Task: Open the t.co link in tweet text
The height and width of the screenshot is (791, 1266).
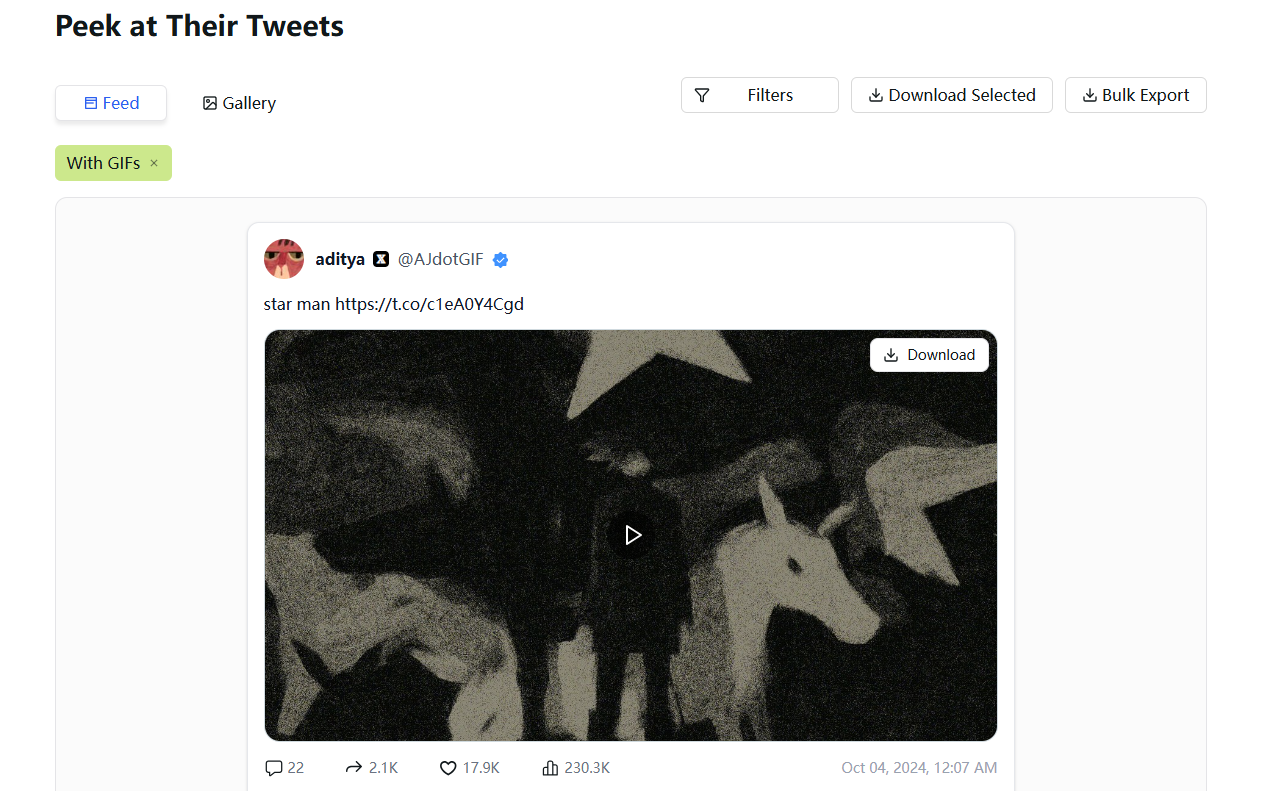Action: tap(429, 304)
